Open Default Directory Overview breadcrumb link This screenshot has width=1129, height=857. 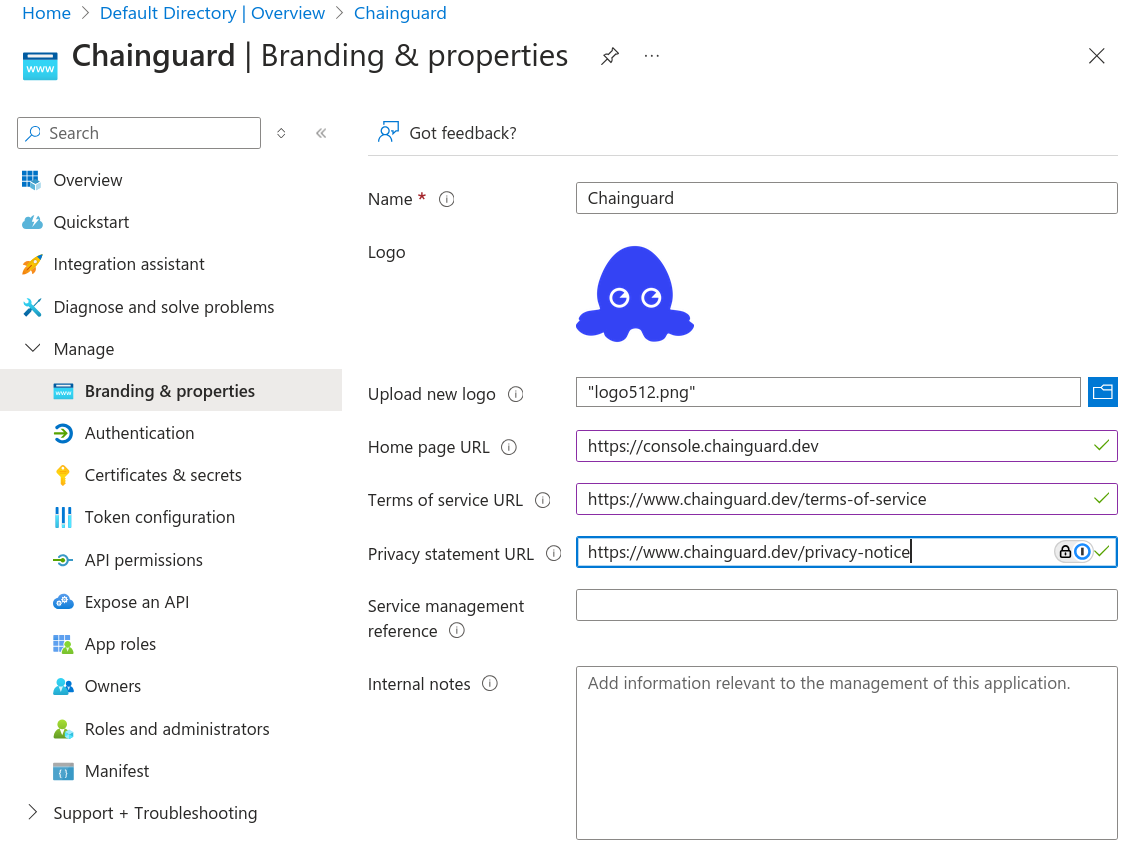(211, 12)
